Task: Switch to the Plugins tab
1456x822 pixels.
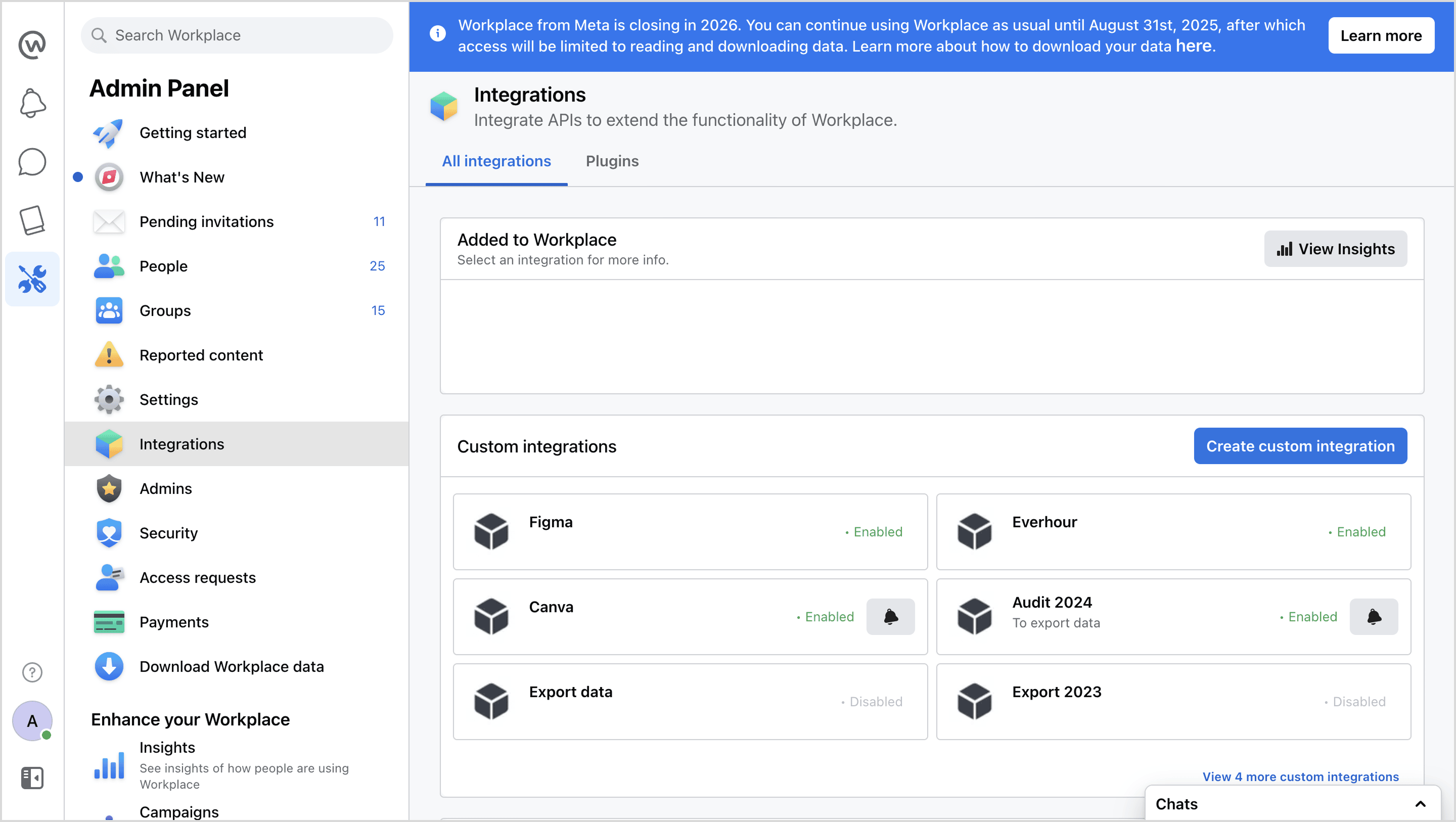Action: coord(612,161)
